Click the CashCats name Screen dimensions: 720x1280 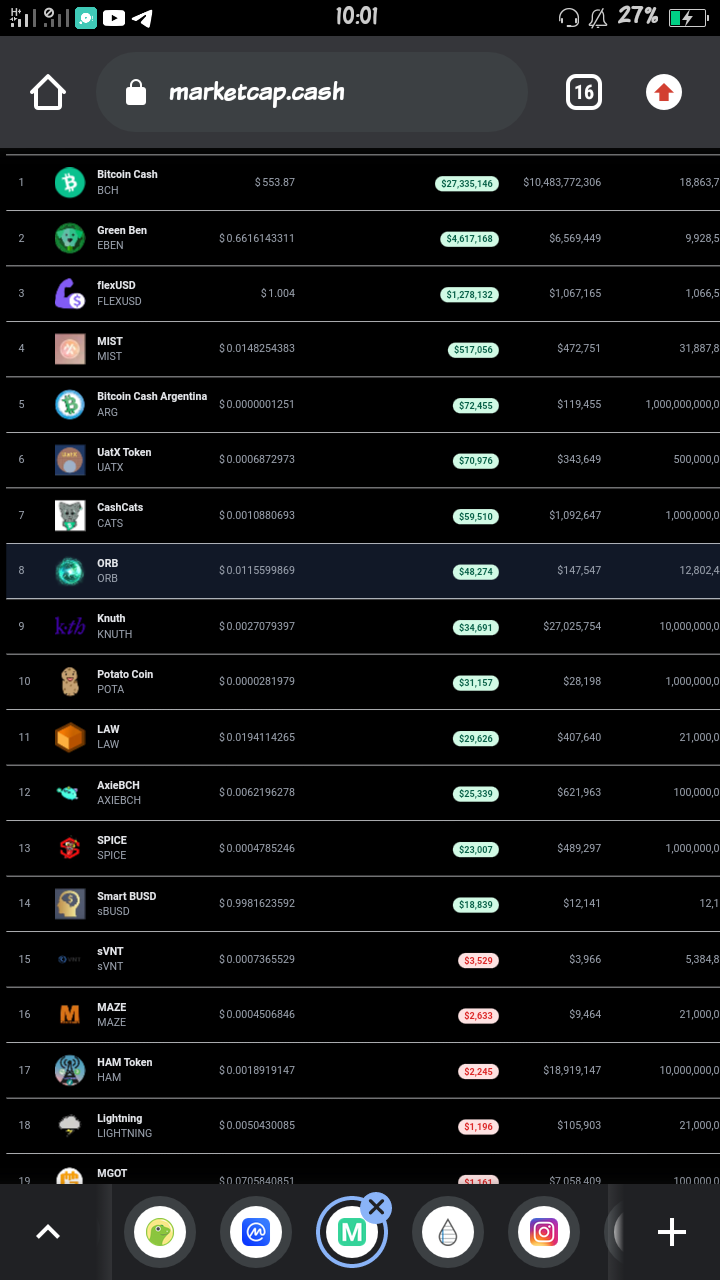[x=120, y=507]
